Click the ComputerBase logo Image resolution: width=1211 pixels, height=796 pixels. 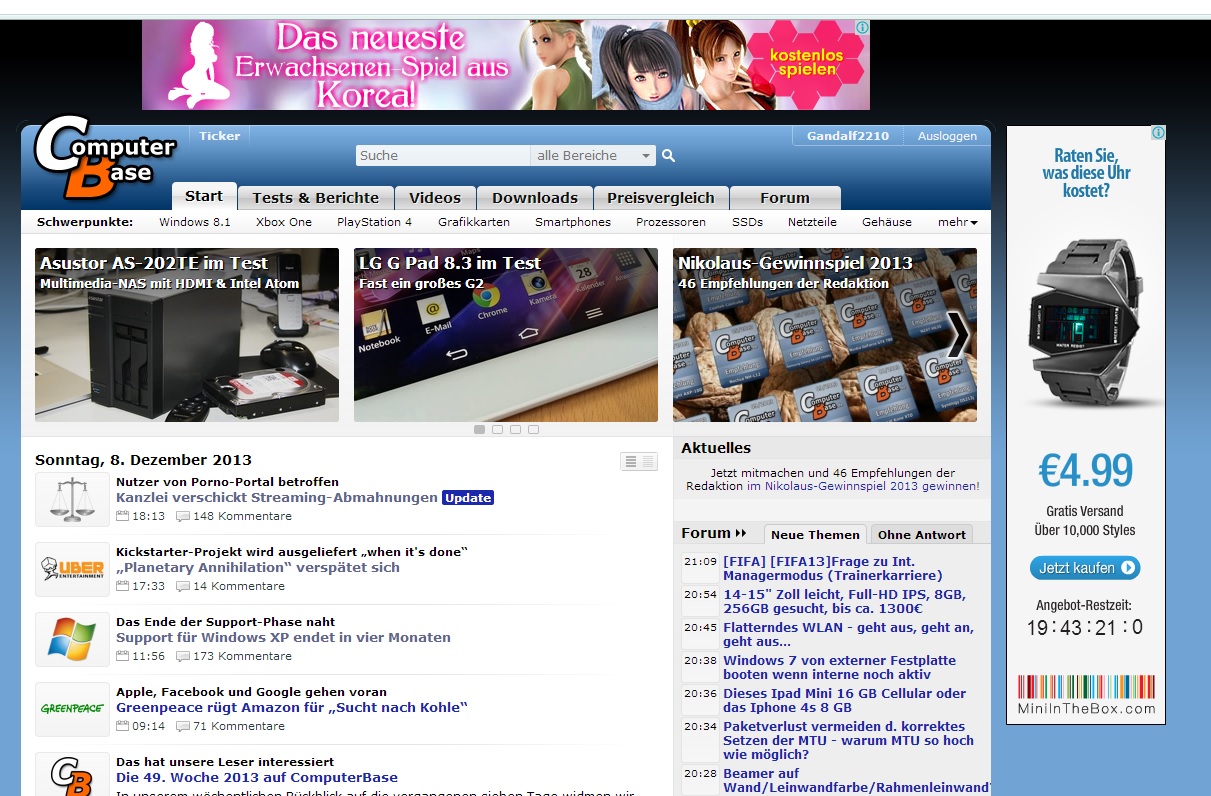104,157
